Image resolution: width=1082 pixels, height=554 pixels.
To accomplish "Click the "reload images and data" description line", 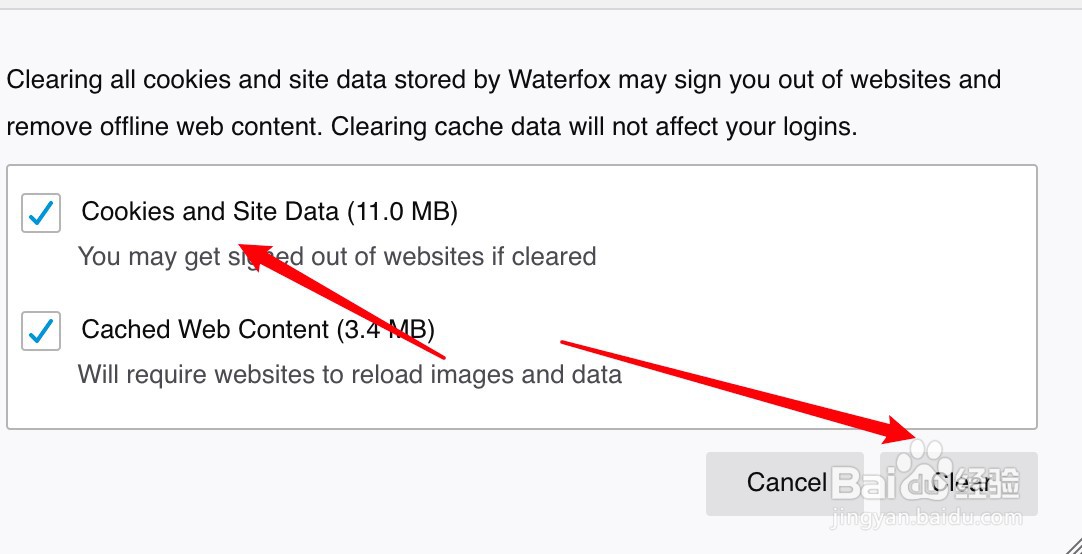I will pos(350,375).
